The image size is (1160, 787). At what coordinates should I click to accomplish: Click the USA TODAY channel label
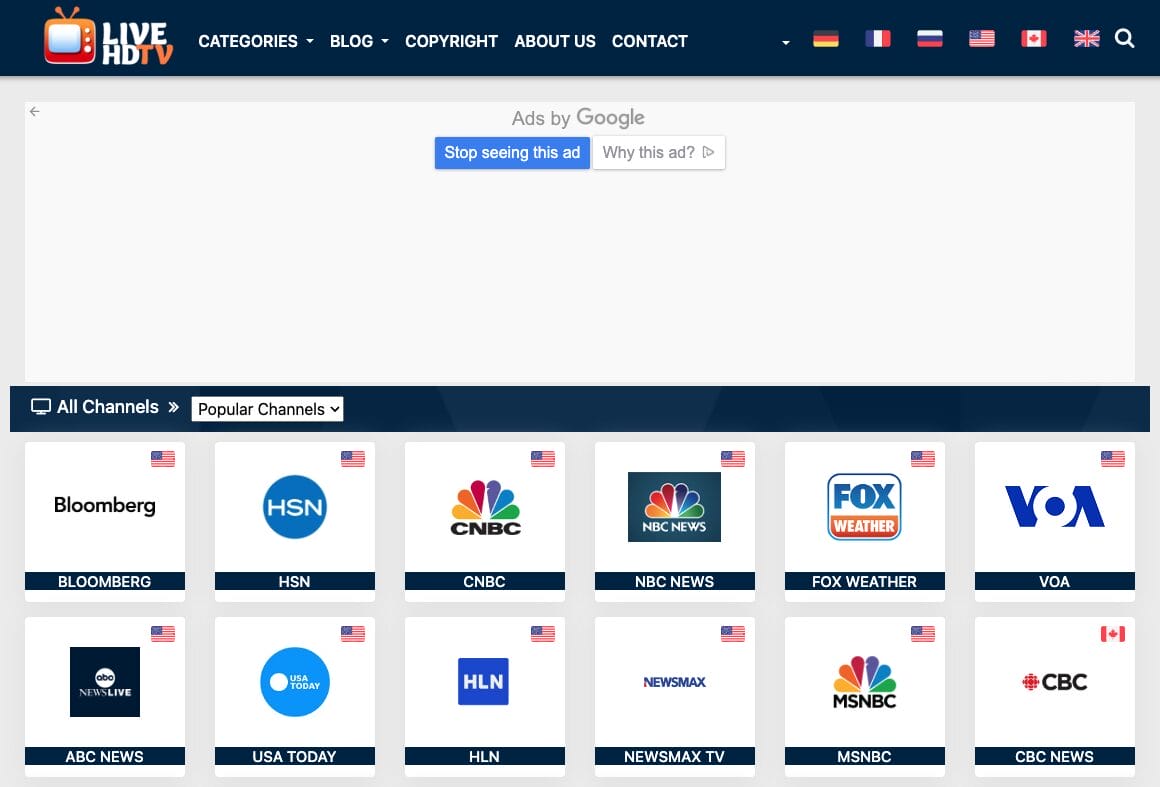294,757
